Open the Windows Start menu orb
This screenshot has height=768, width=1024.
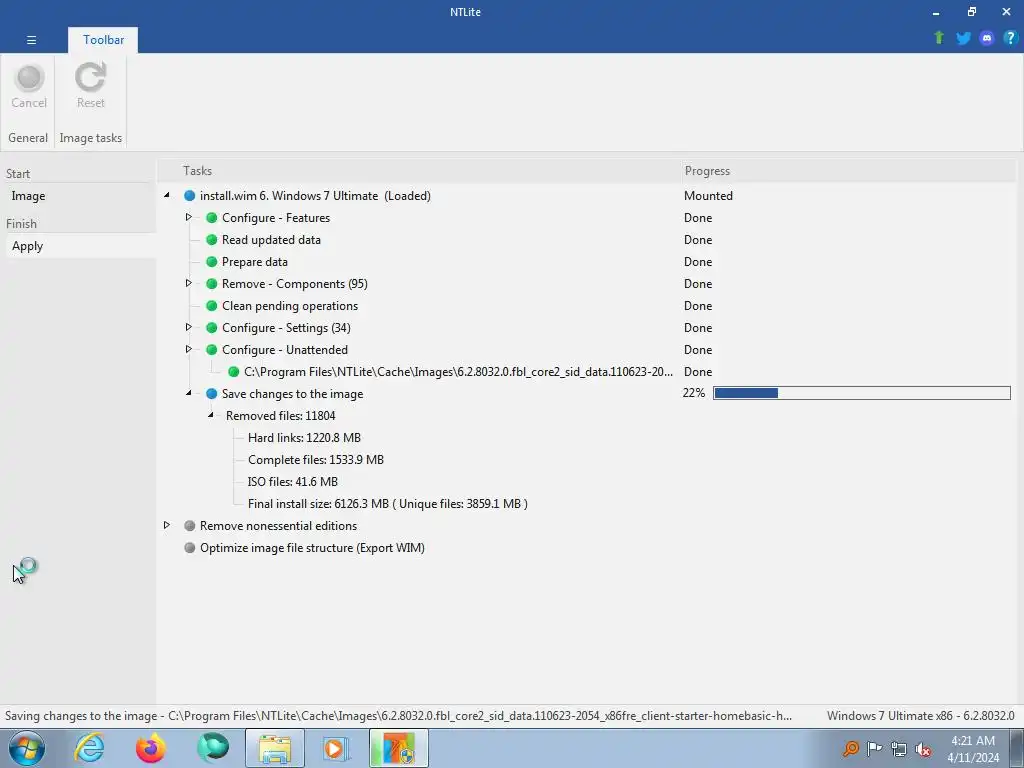[27, 748]
